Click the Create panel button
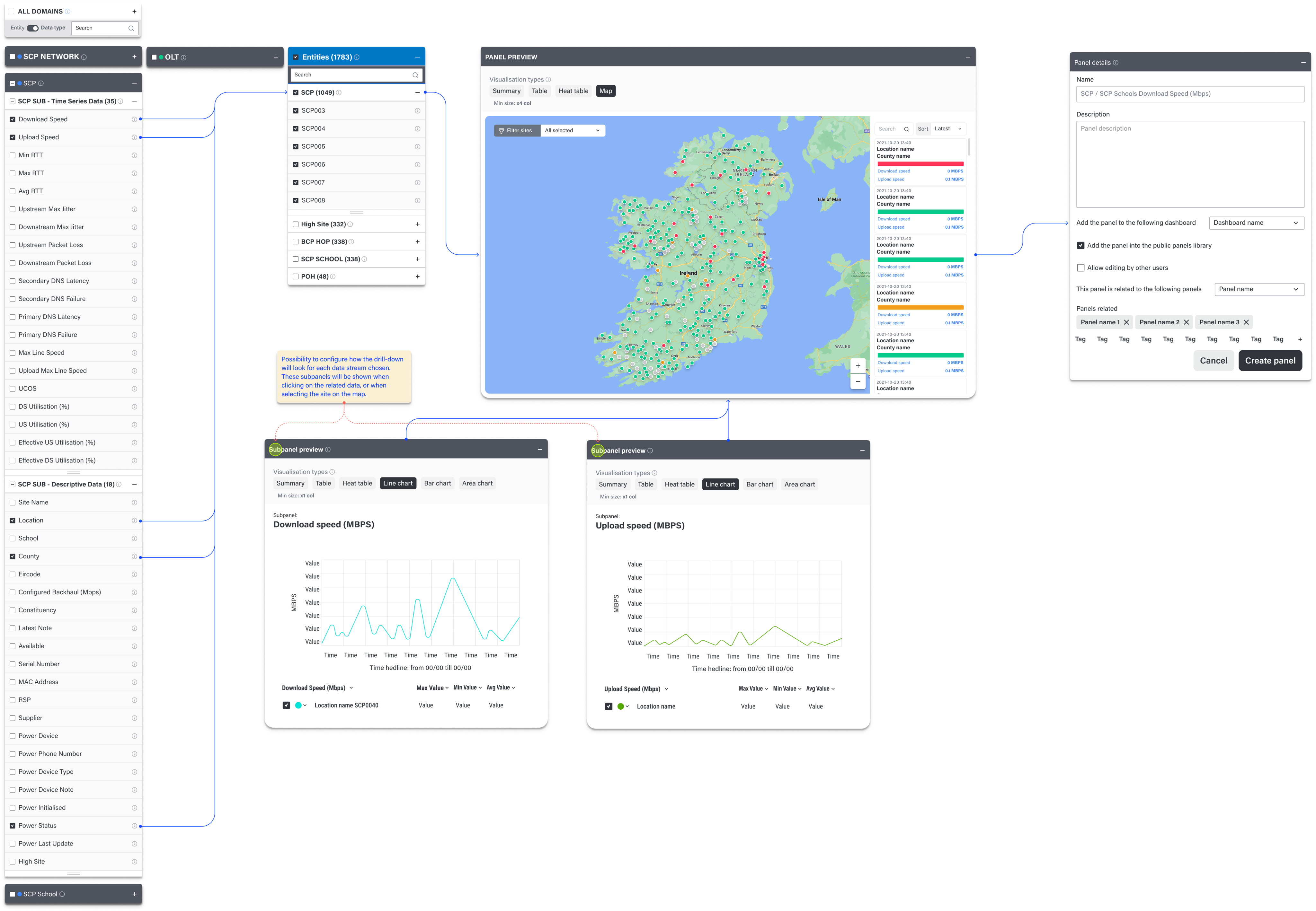Viewport: 1316px width, 911px height. coord(1270,360)
